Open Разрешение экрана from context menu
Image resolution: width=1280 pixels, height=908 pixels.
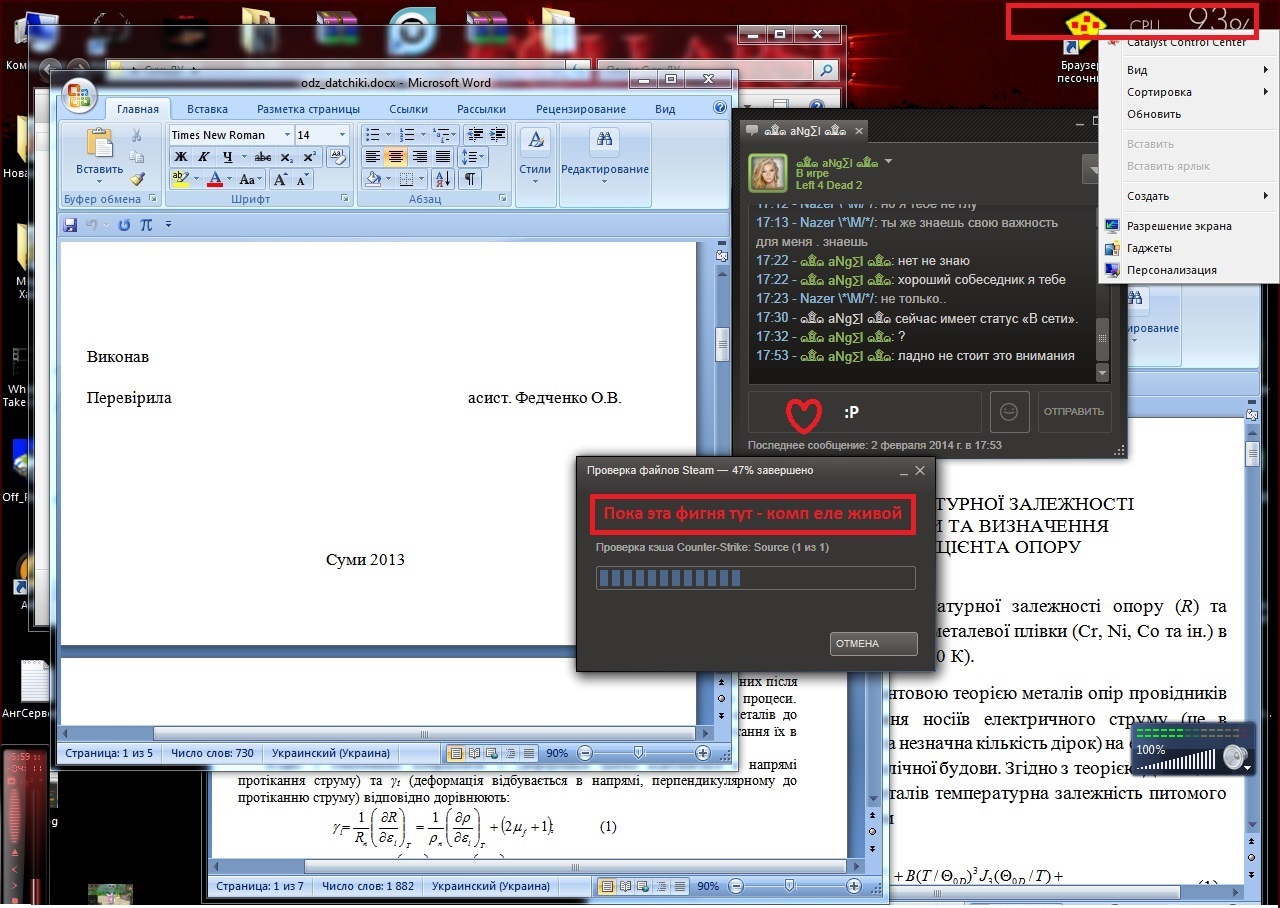click(x=1179, y=226)
